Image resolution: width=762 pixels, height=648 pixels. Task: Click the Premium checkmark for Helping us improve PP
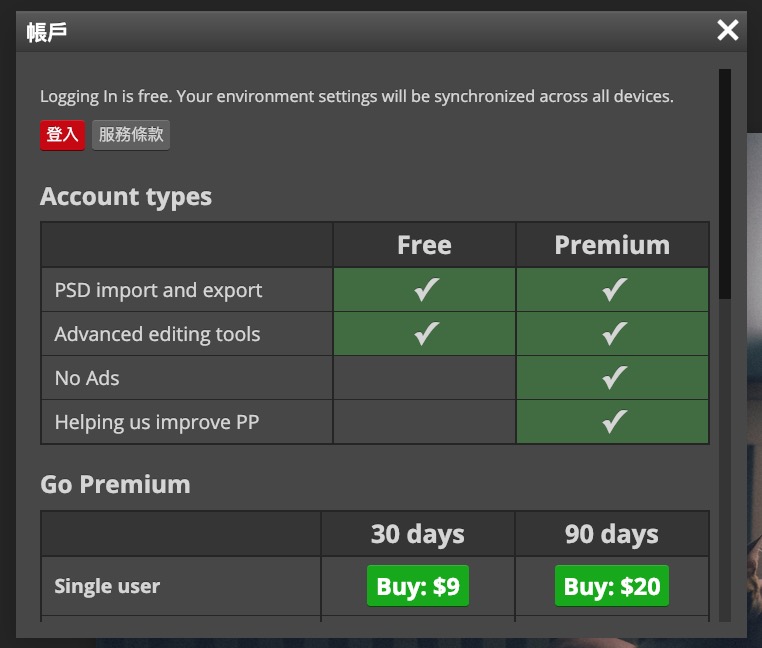[613, 422]
